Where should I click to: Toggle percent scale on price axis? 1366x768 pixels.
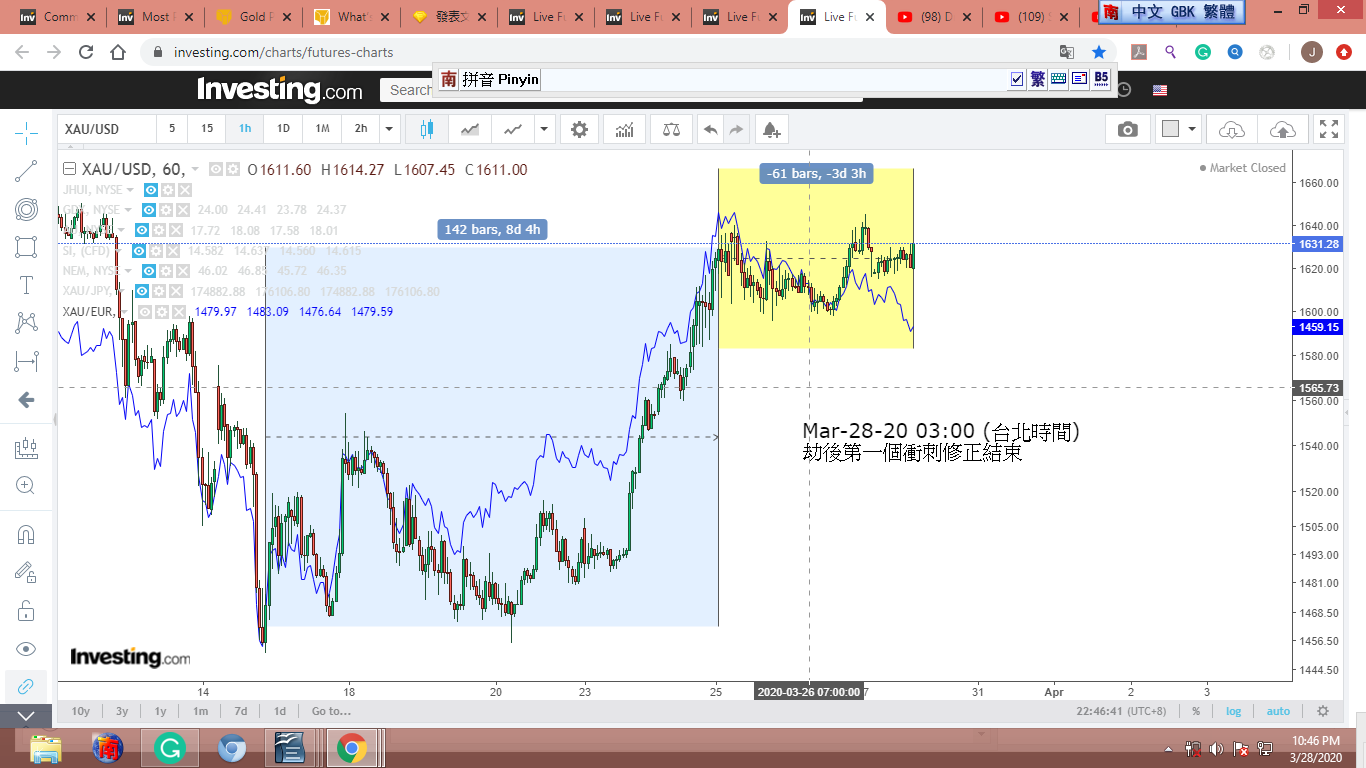[x=1196, y=711]
